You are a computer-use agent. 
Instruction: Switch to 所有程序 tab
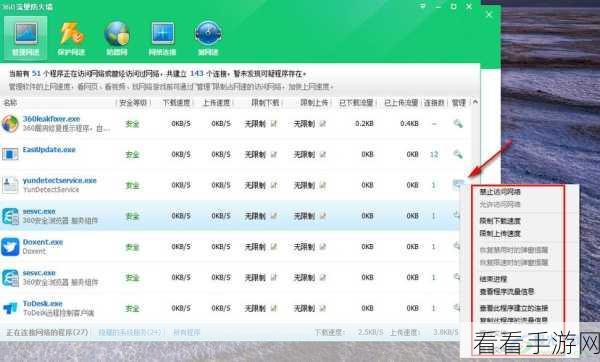187,332
